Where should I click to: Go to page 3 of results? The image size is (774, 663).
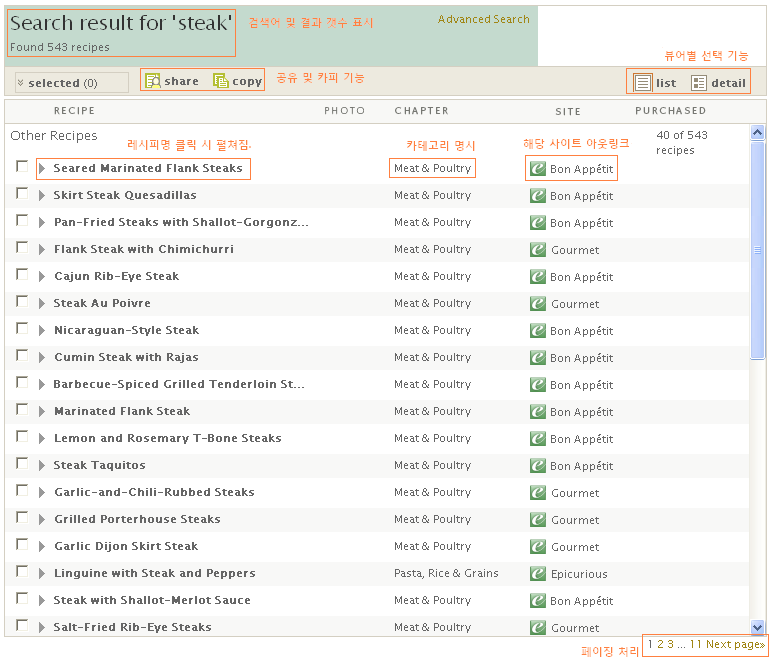pyautogui.click(x=670, y=644)
